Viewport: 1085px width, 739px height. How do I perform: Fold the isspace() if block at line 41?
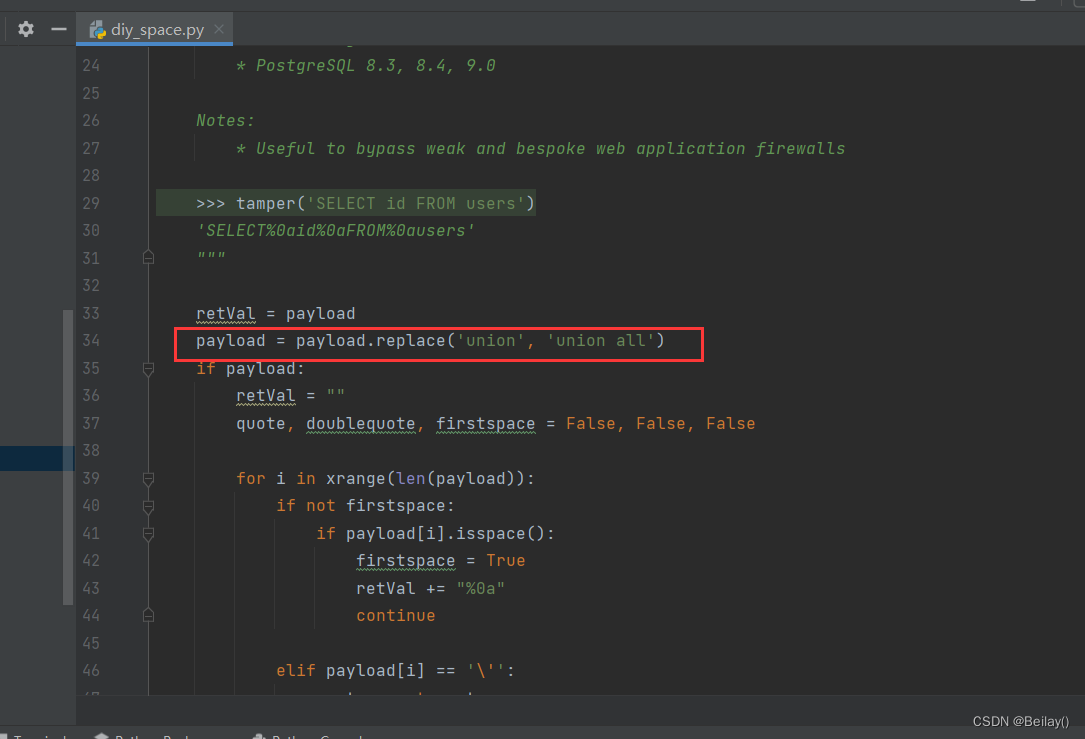tap(148, 533)
